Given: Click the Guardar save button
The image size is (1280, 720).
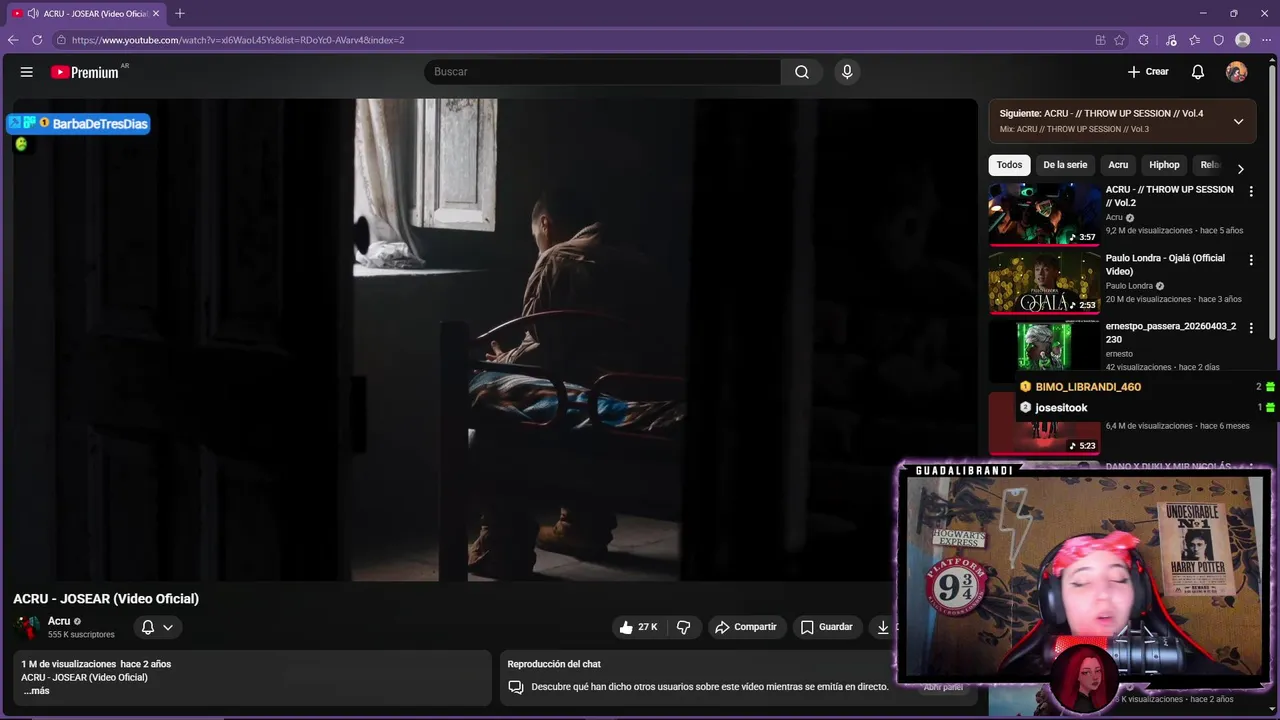Looking at the screenshot, I should (x=827, y=627).
